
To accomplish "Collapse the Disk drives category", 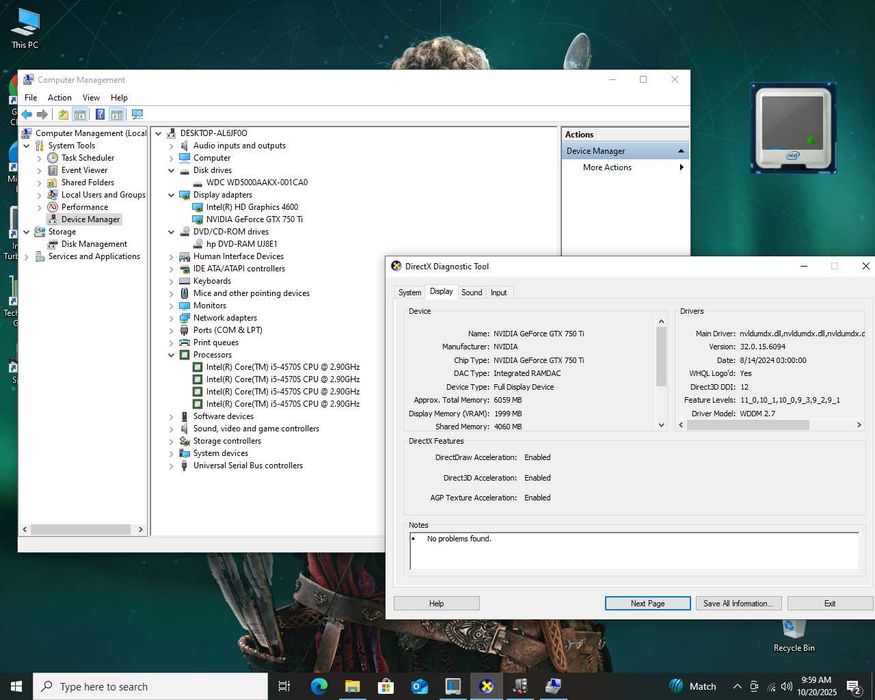I will click(171, 171).
